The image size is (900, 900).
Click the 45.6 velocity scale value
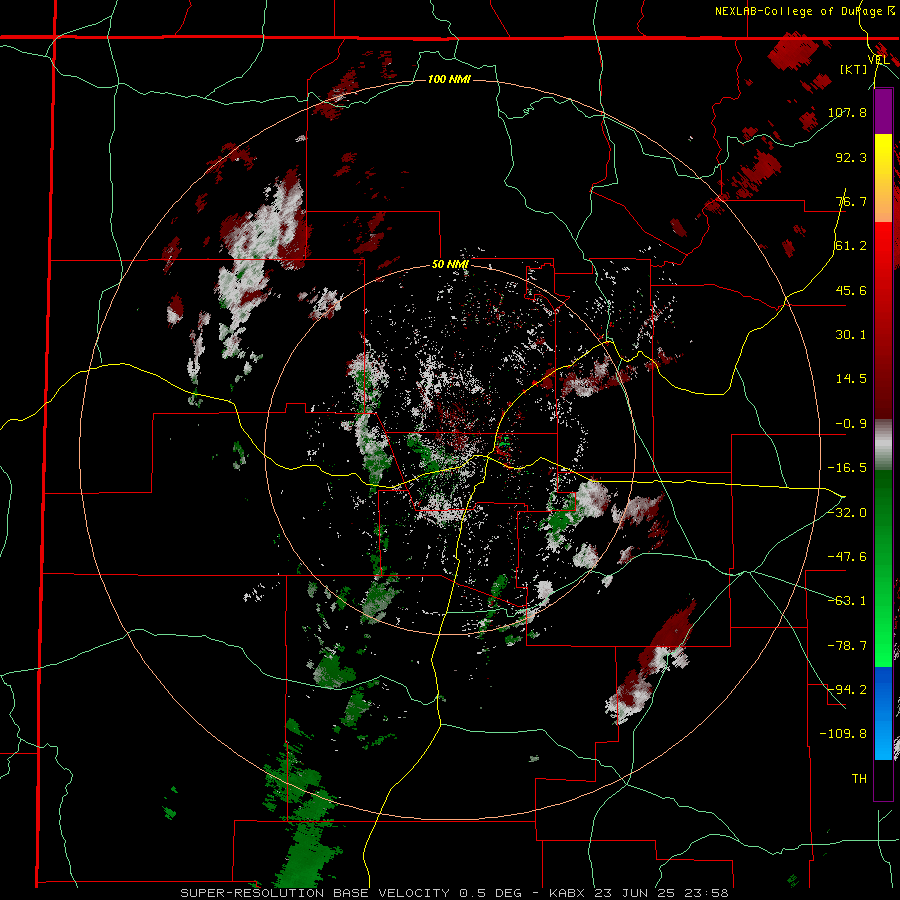click(x=851, y=290)
